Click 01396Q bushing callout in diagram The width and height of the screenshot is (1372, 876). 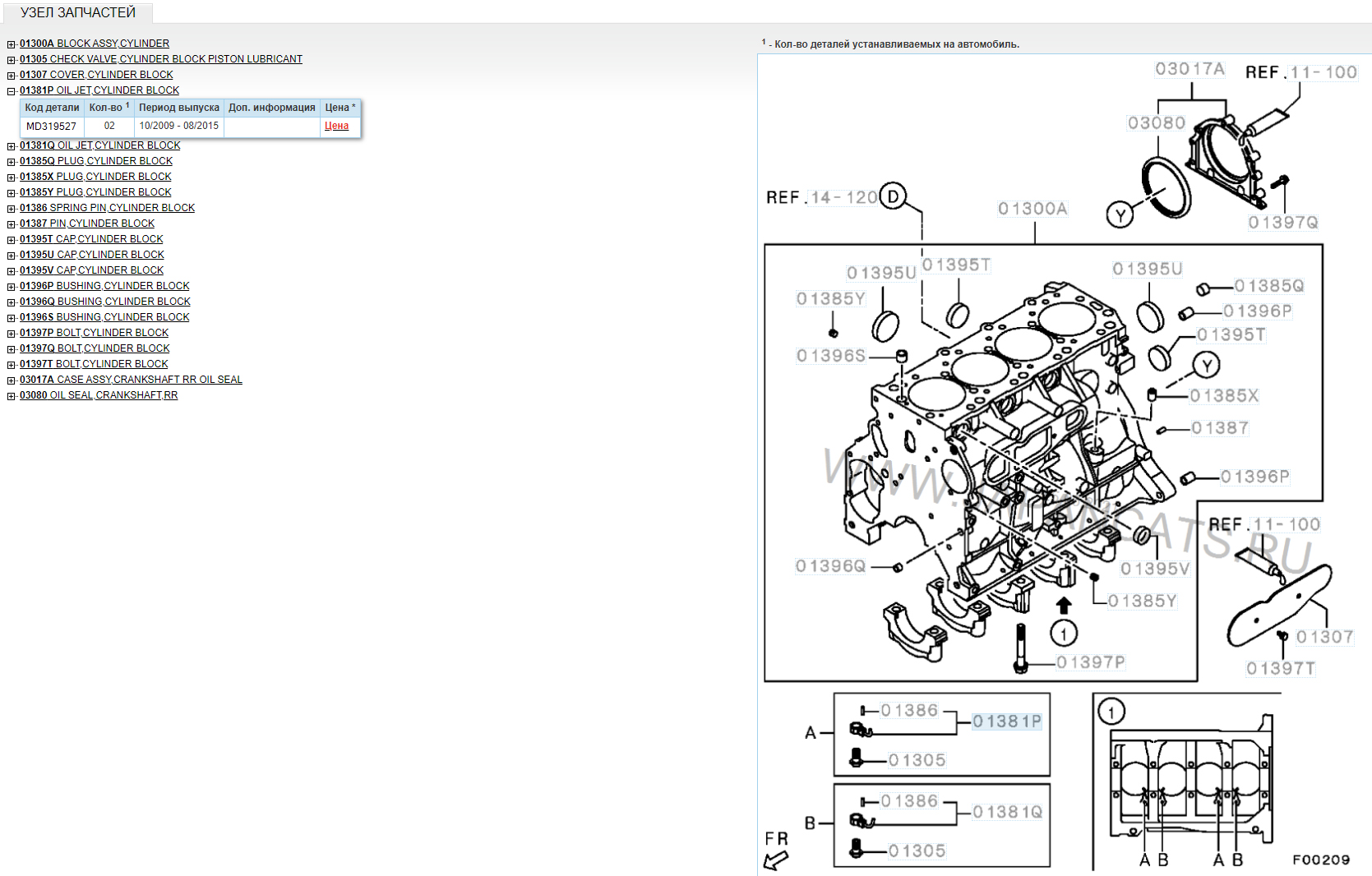(830, 566)
